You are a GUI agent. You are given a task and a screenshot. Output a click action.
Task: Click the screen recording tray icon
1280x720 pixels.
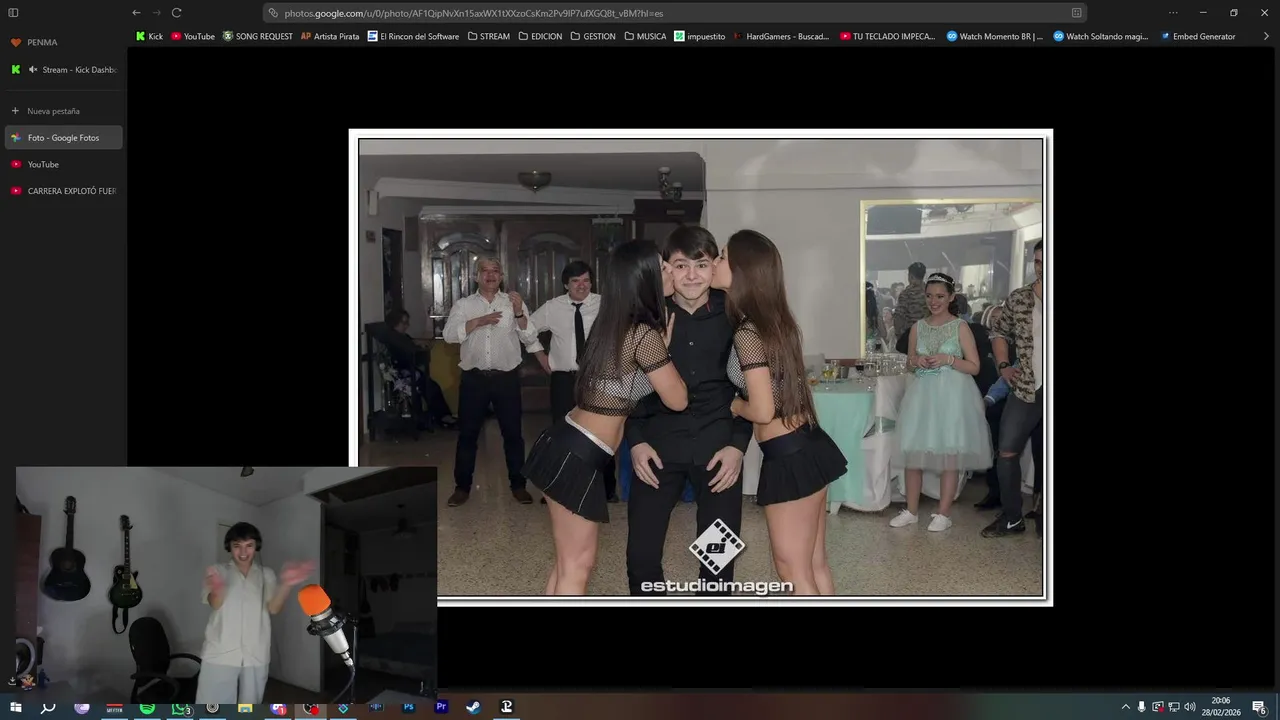click(x=1158, y=707)
